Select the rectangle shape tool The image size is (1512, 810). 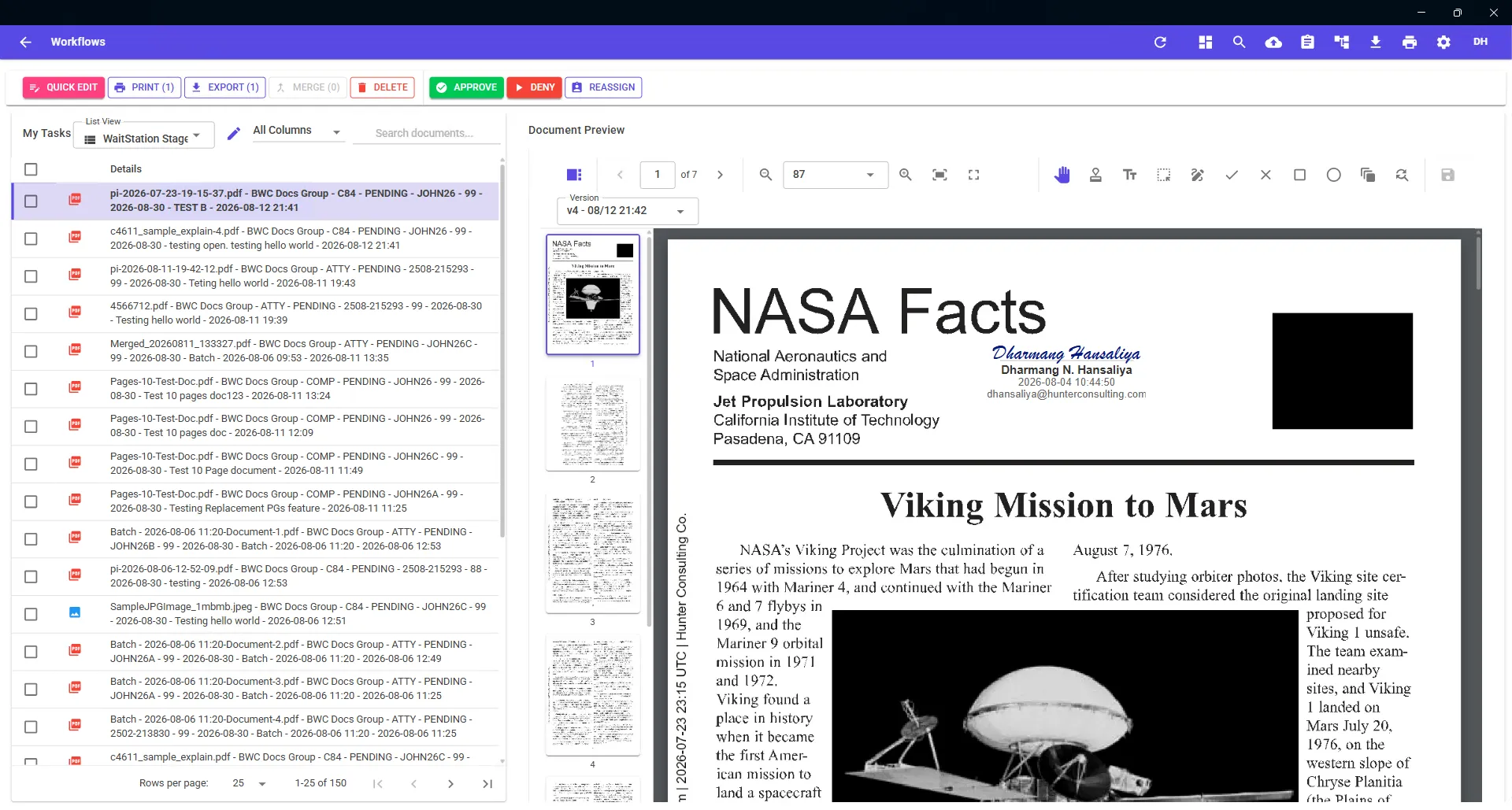pos(1300,175)
